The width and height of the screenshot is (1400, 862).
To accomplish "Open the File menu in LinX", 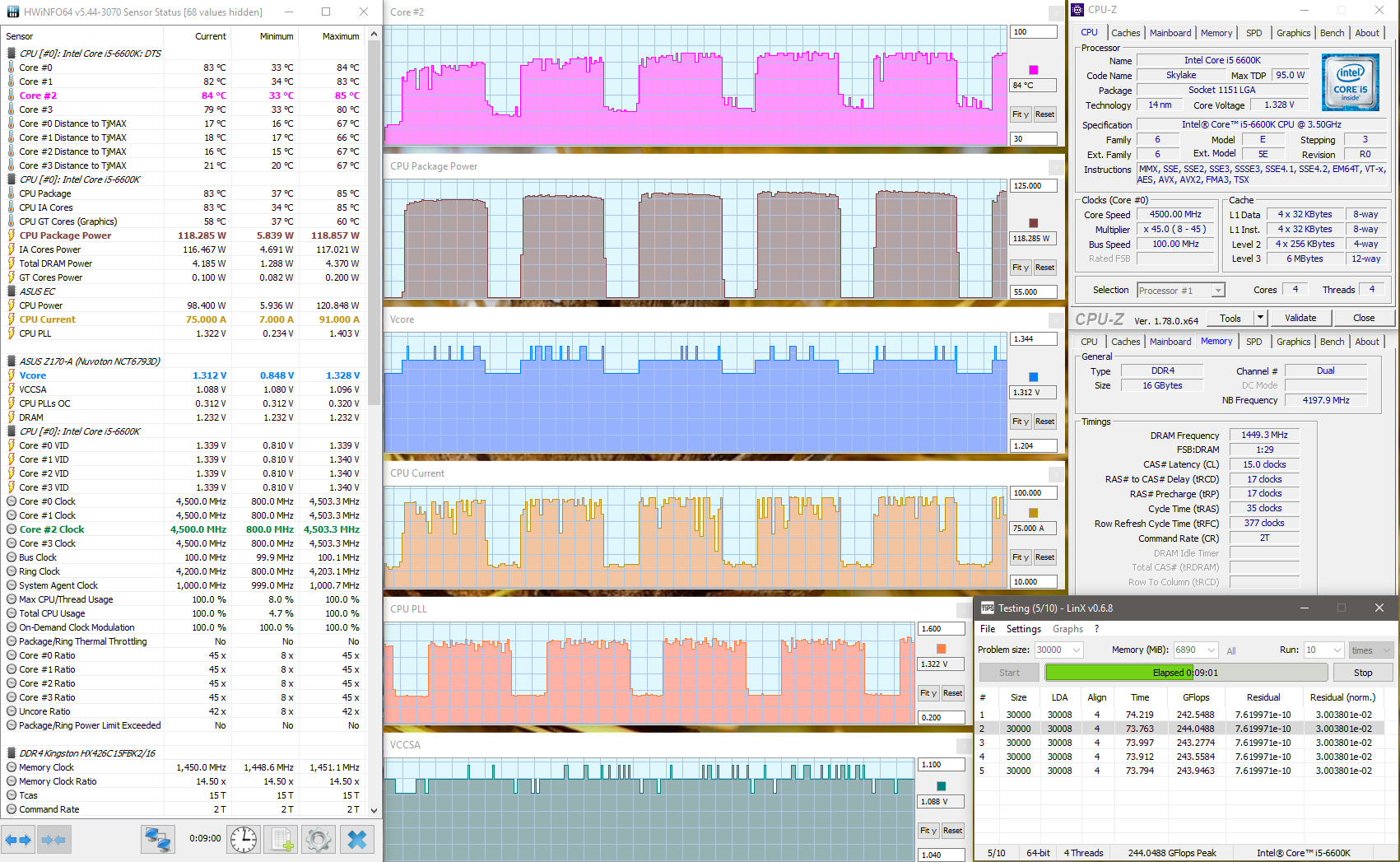I will tap(988, 629).
